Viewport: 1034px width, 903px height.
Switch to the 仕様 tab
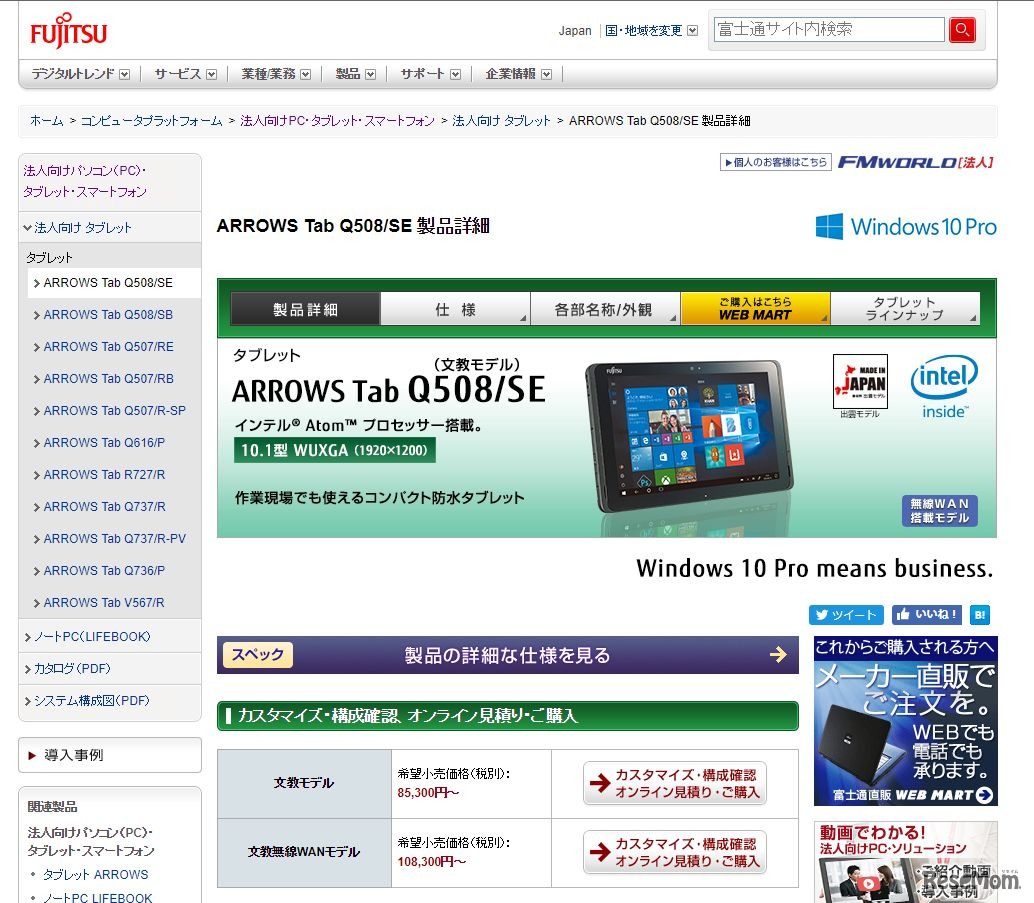coord(455,310)
